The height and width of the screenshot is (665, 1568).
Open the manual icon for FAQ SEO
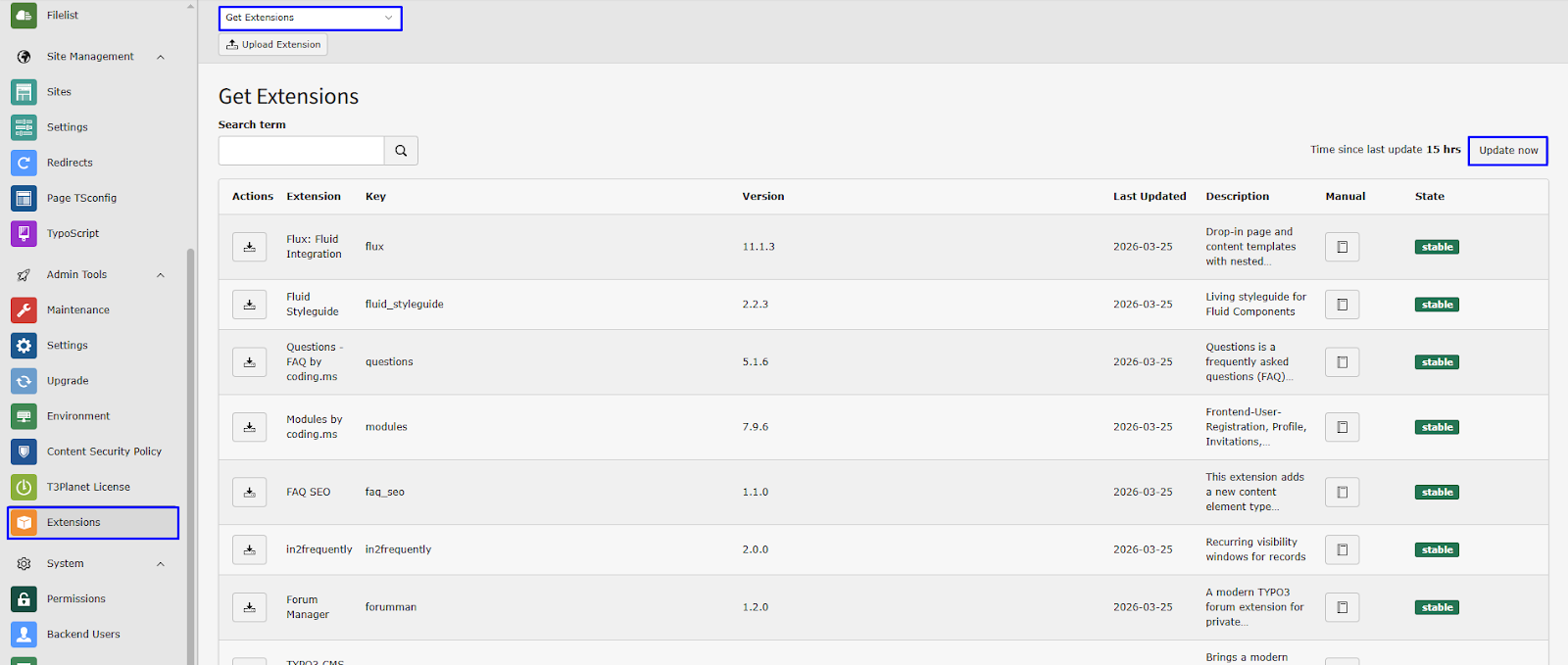1342,493
